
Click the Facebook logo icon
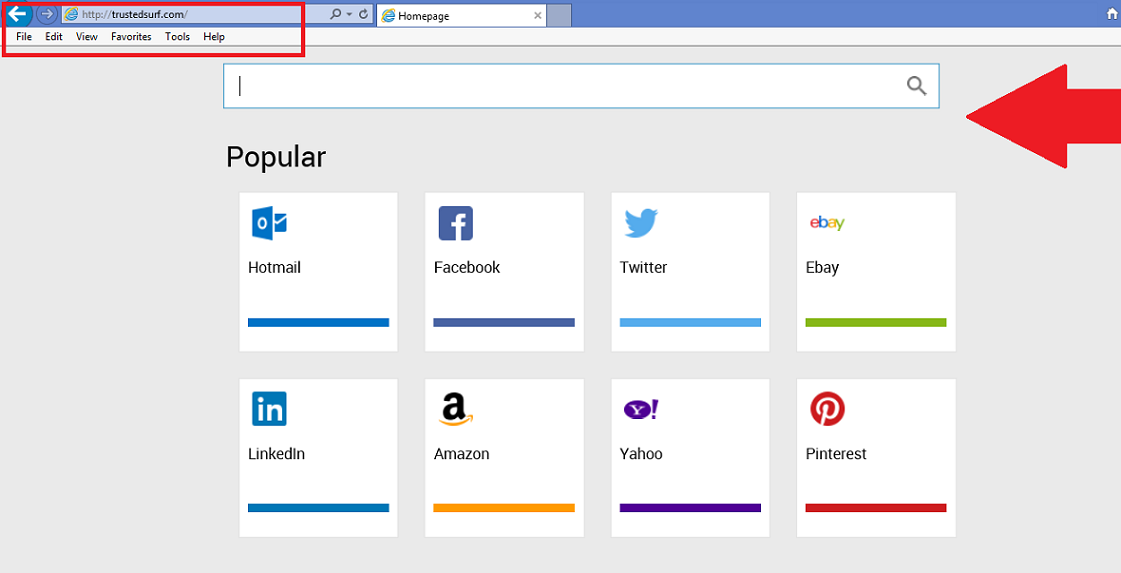click(455, 223)
